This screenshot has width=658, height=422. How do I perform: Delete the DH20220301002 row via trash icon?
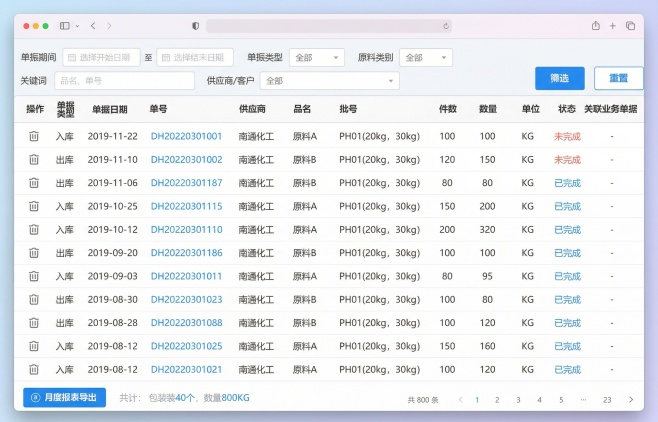(34, 160)
